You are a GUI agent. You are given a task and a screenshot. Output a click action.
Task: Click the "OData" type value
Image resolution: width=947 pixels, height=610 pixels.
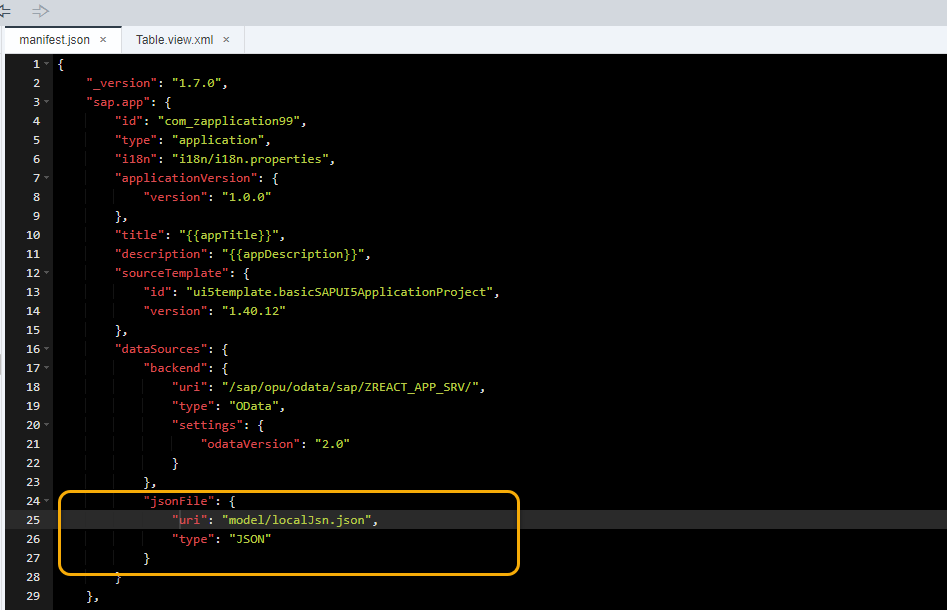click(254, 406)
